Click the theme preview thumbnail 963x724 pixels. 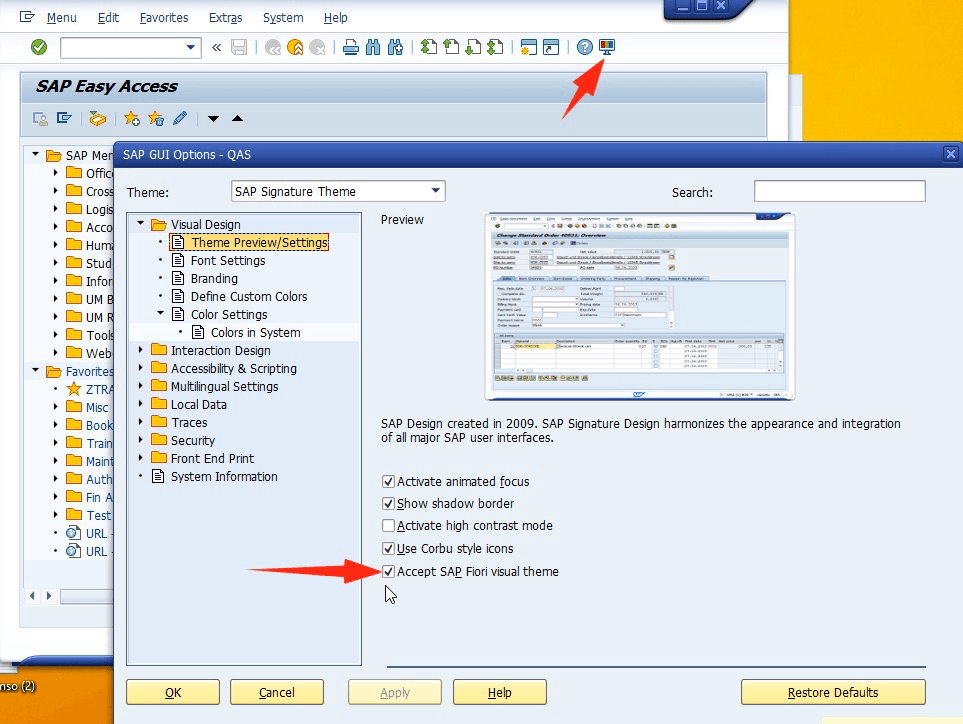pos(639,306)
